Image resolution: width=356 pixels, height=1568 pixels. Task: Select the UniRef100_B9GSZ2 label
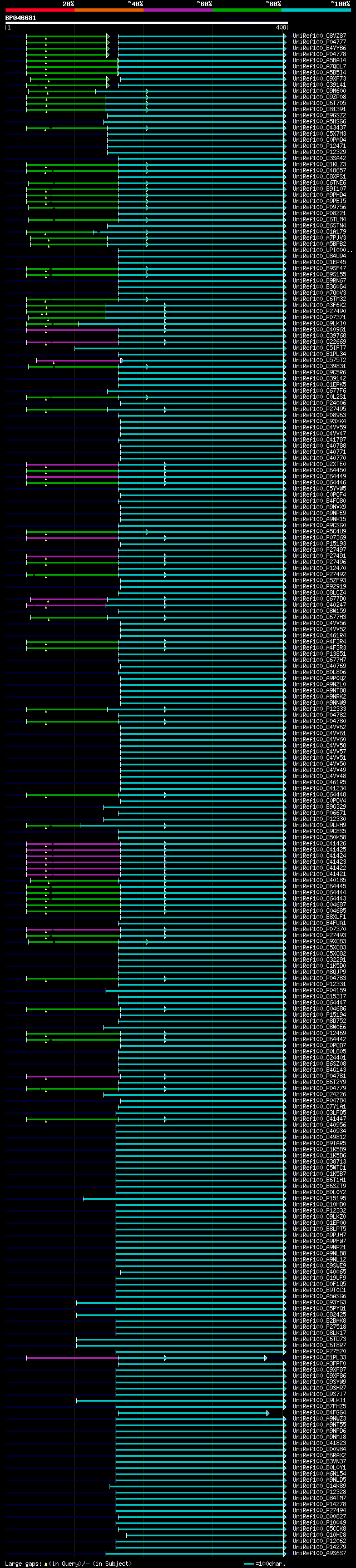click(319, 116)
